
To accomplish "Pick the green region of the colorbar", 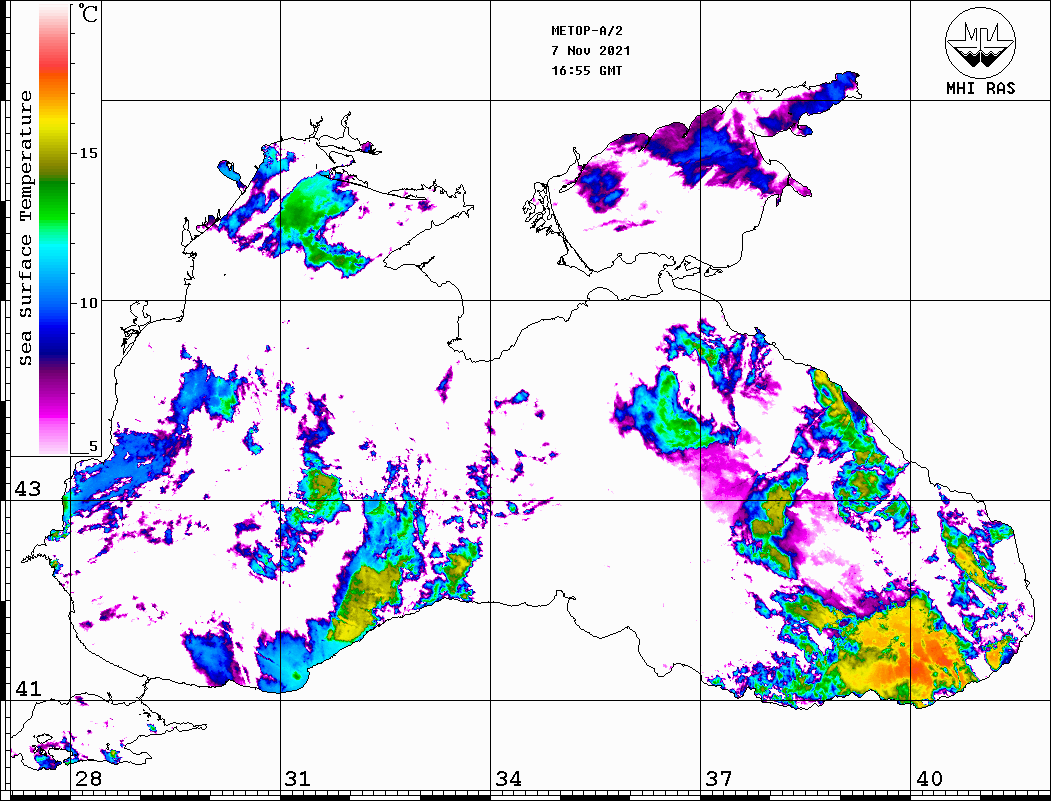I will pyautogui.click(x=54, y=201).
